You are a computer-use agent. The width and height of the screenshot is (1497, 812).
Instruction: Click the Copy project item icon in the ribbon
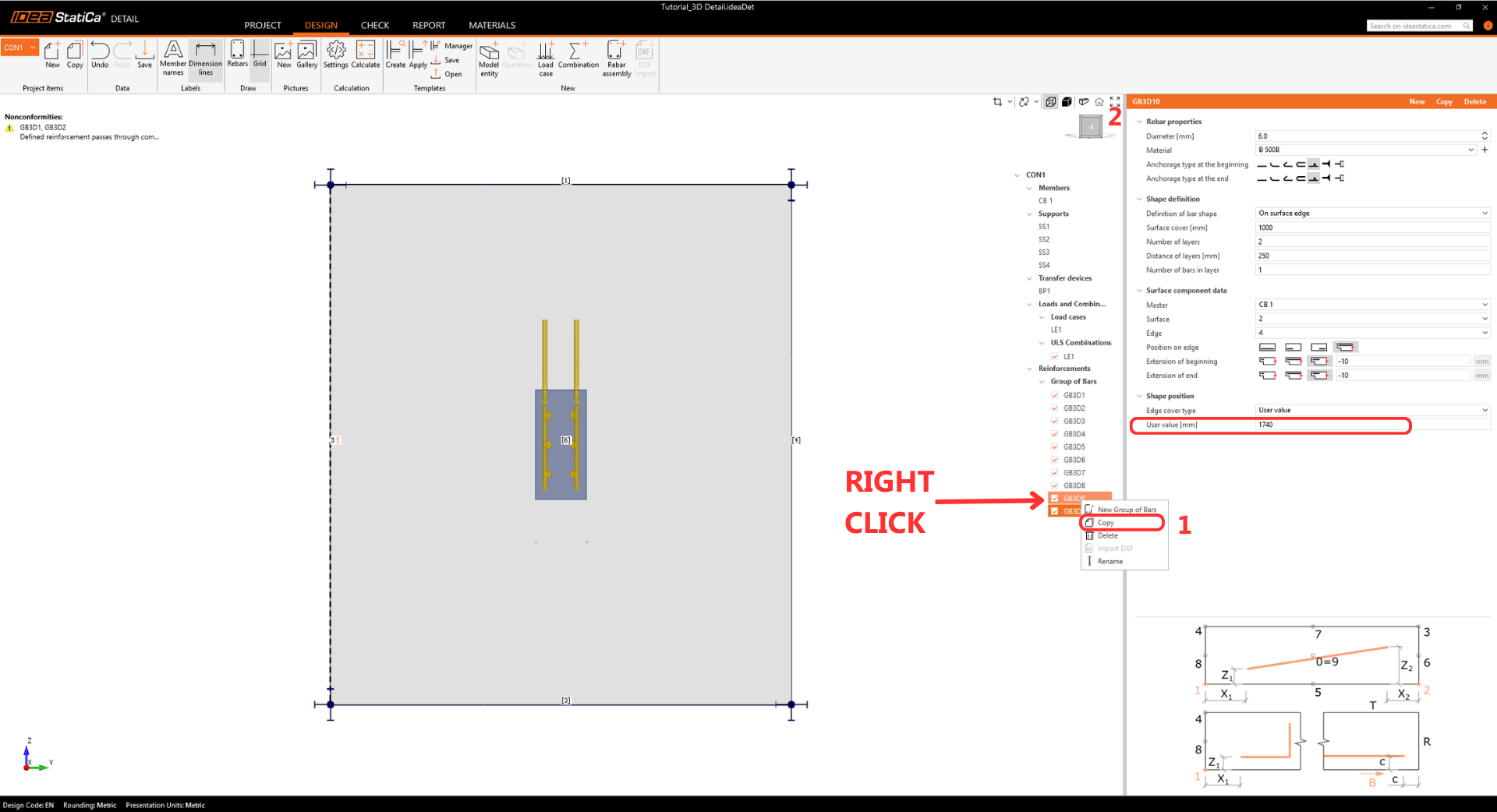(x=75, y=55)
